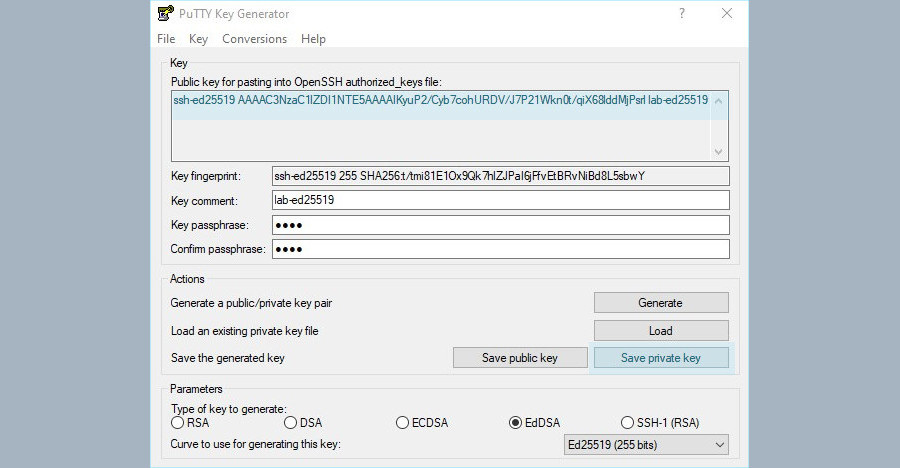Click the Load button
900x468 pixels.
pyautogui.click(x=661, y=331)
